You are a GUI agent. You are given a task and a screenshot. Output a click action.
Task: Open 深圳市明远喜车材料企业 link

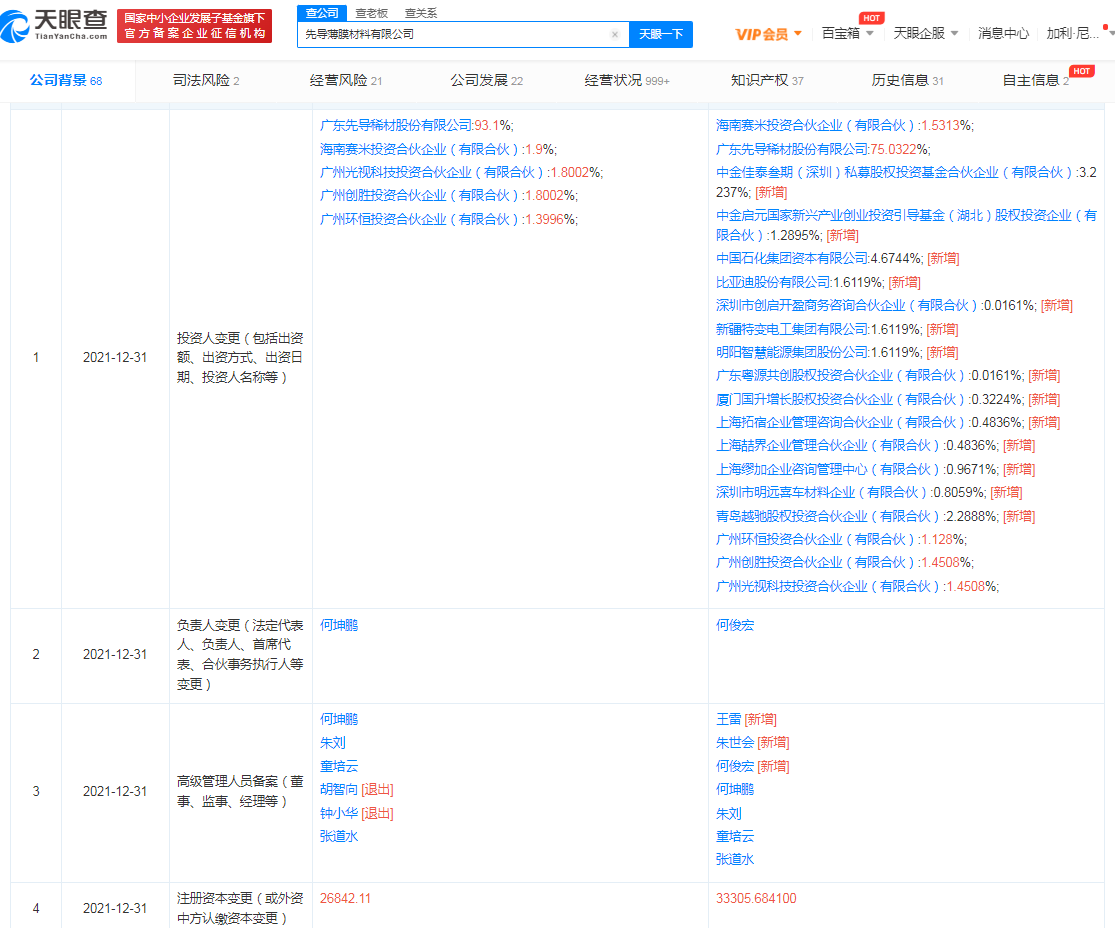(823, 493)
